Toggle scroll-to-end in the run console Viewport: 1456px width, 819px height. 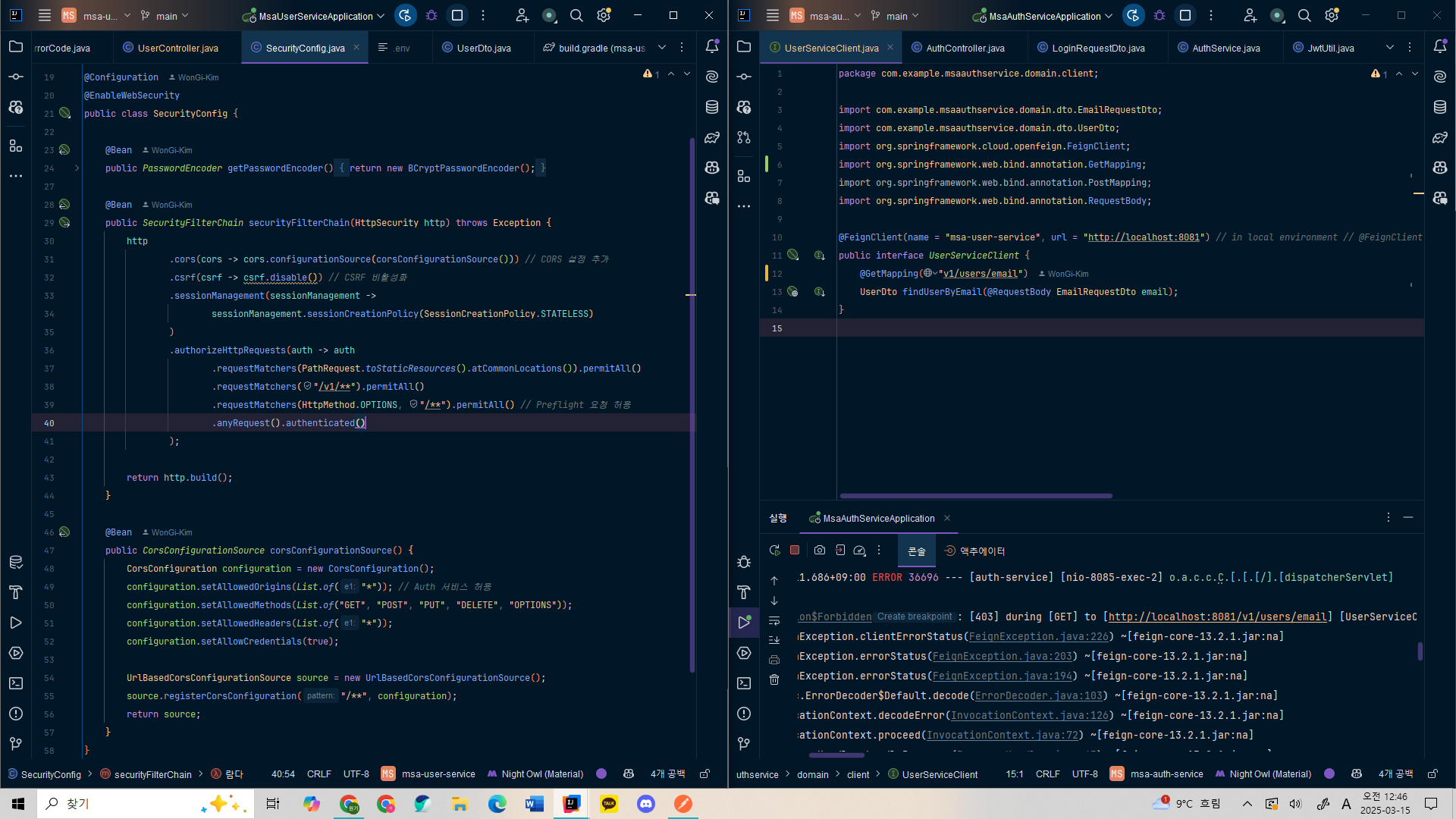(x=774, y=640)
